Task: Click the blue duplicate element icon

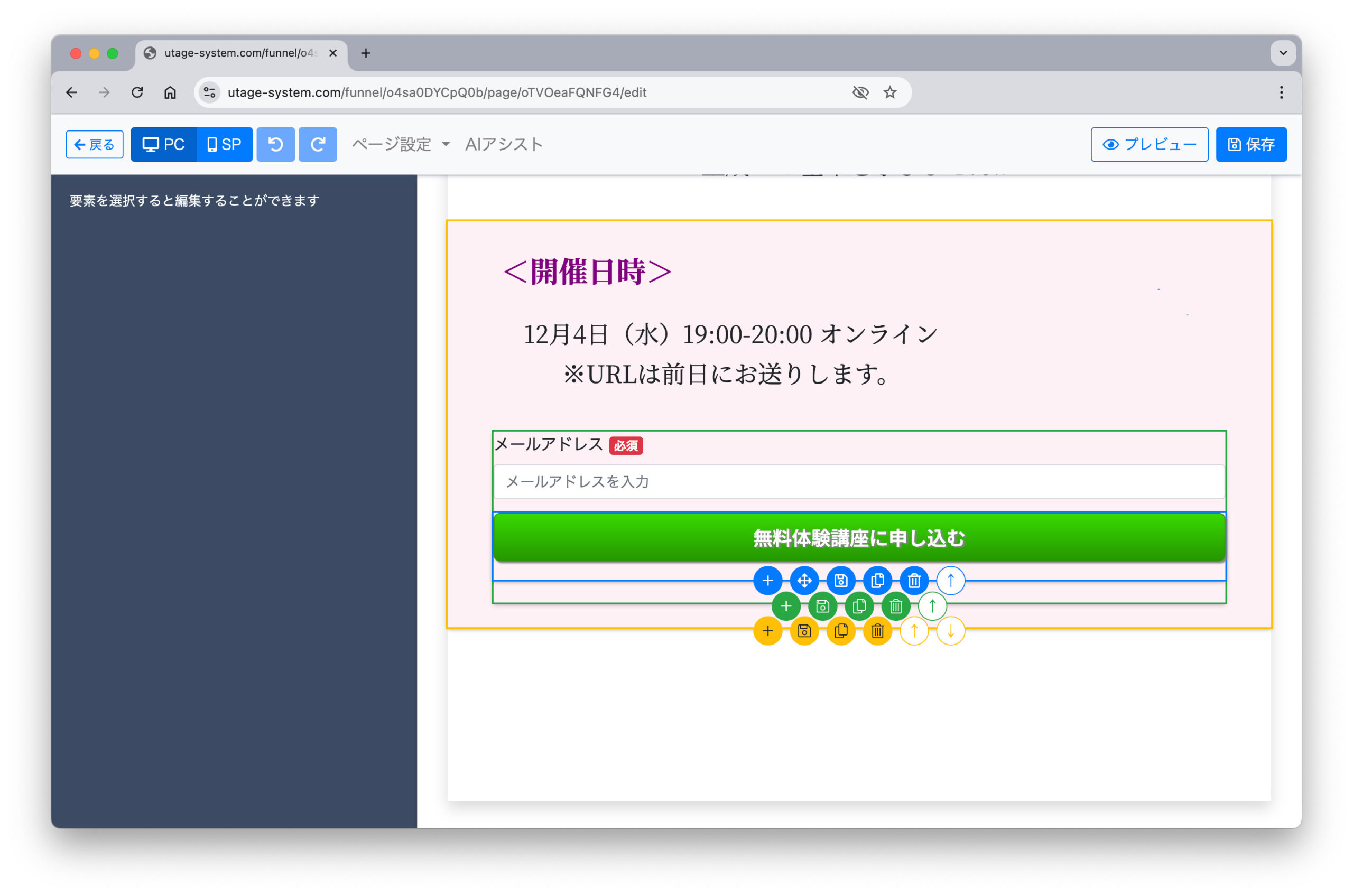Action: 877,581
